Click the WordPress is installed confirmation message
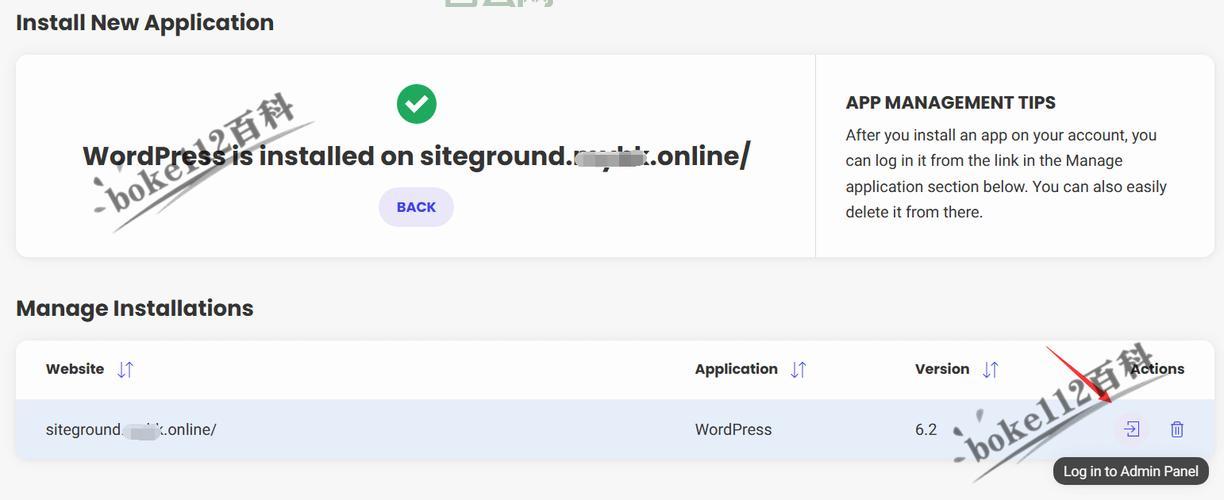Viewport: 1224px width, 500px height. (416, 156)
